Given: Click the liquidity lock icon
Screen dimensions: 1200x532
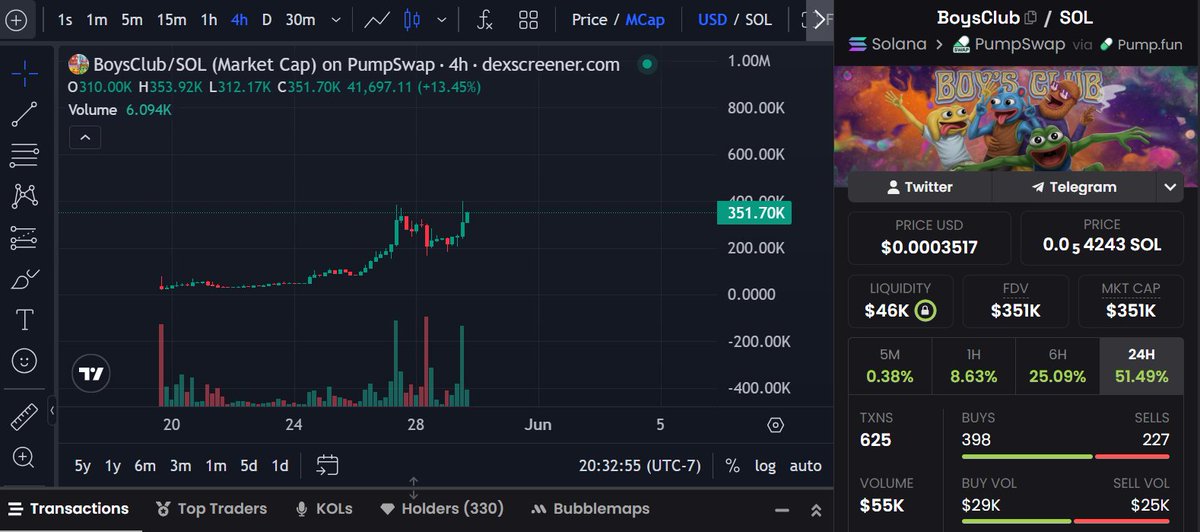Looking at the screenshot, I should (x=925, y=311).
